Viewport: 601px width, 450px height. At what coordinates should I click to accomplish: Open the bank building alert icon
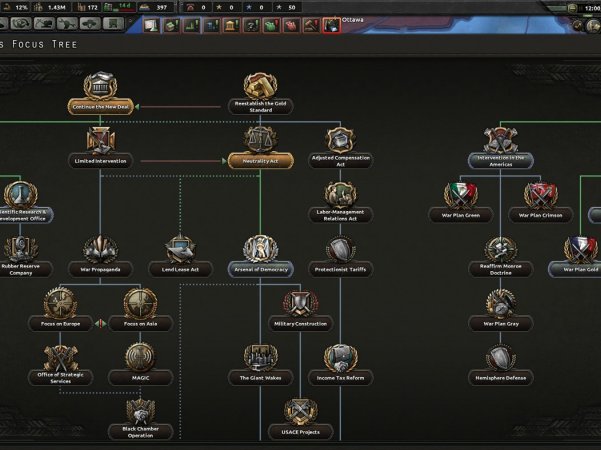pyautogui.click(x=231, y=25)
